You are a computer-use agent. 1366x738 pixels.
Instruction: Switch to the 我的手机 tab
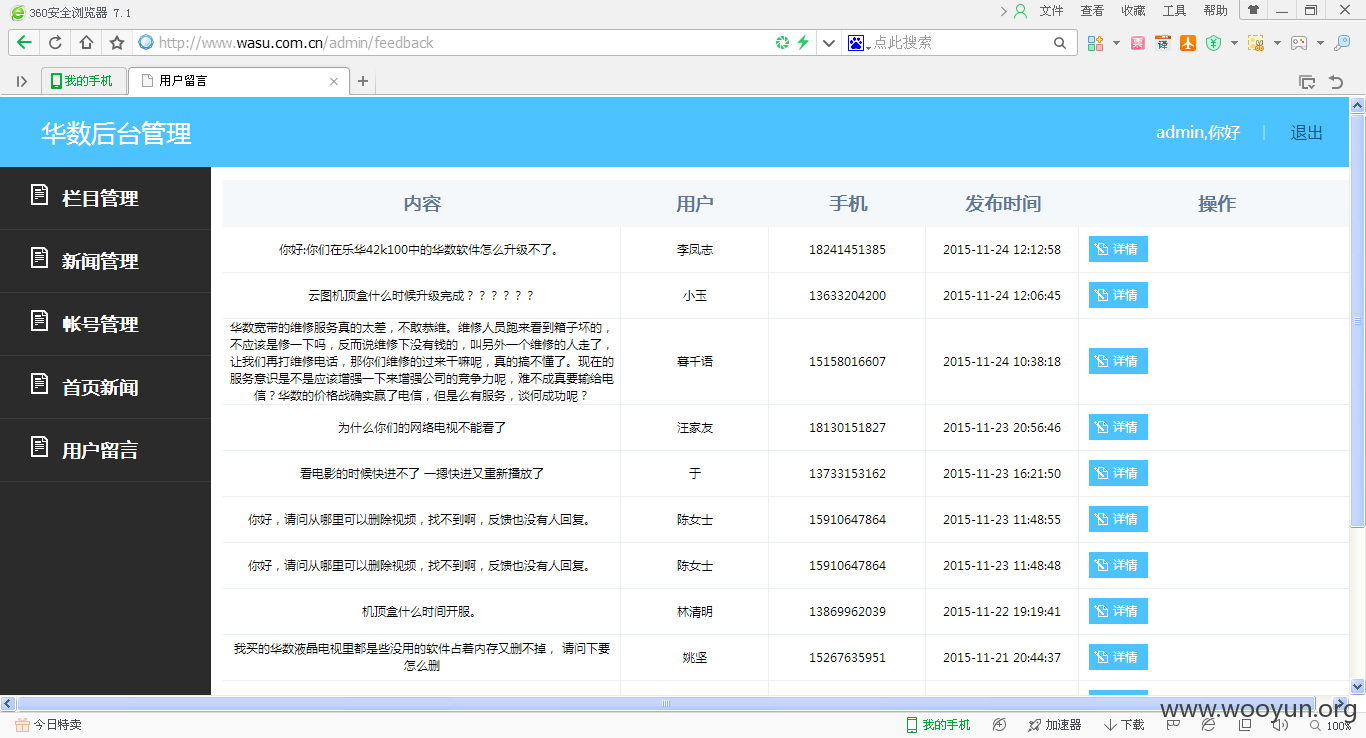tap(83, 81)
